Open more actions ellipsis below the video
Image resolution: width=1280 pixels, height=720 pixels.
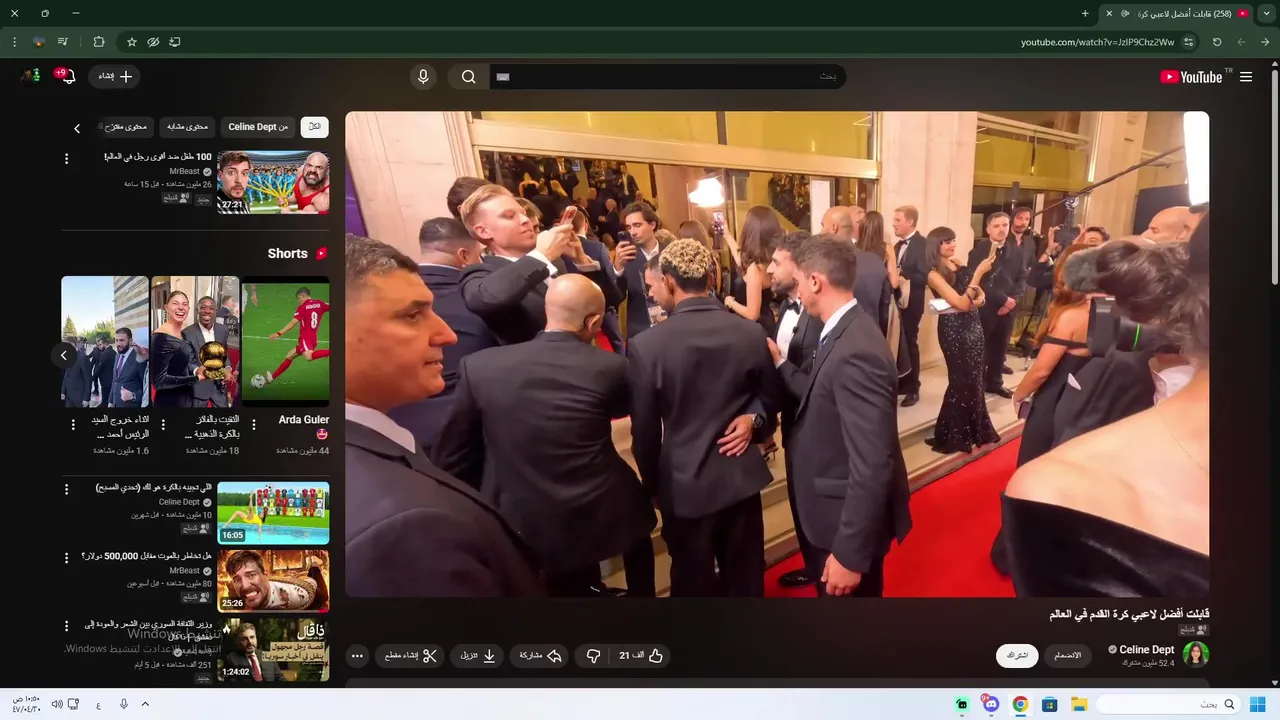(x=357, y=656)
